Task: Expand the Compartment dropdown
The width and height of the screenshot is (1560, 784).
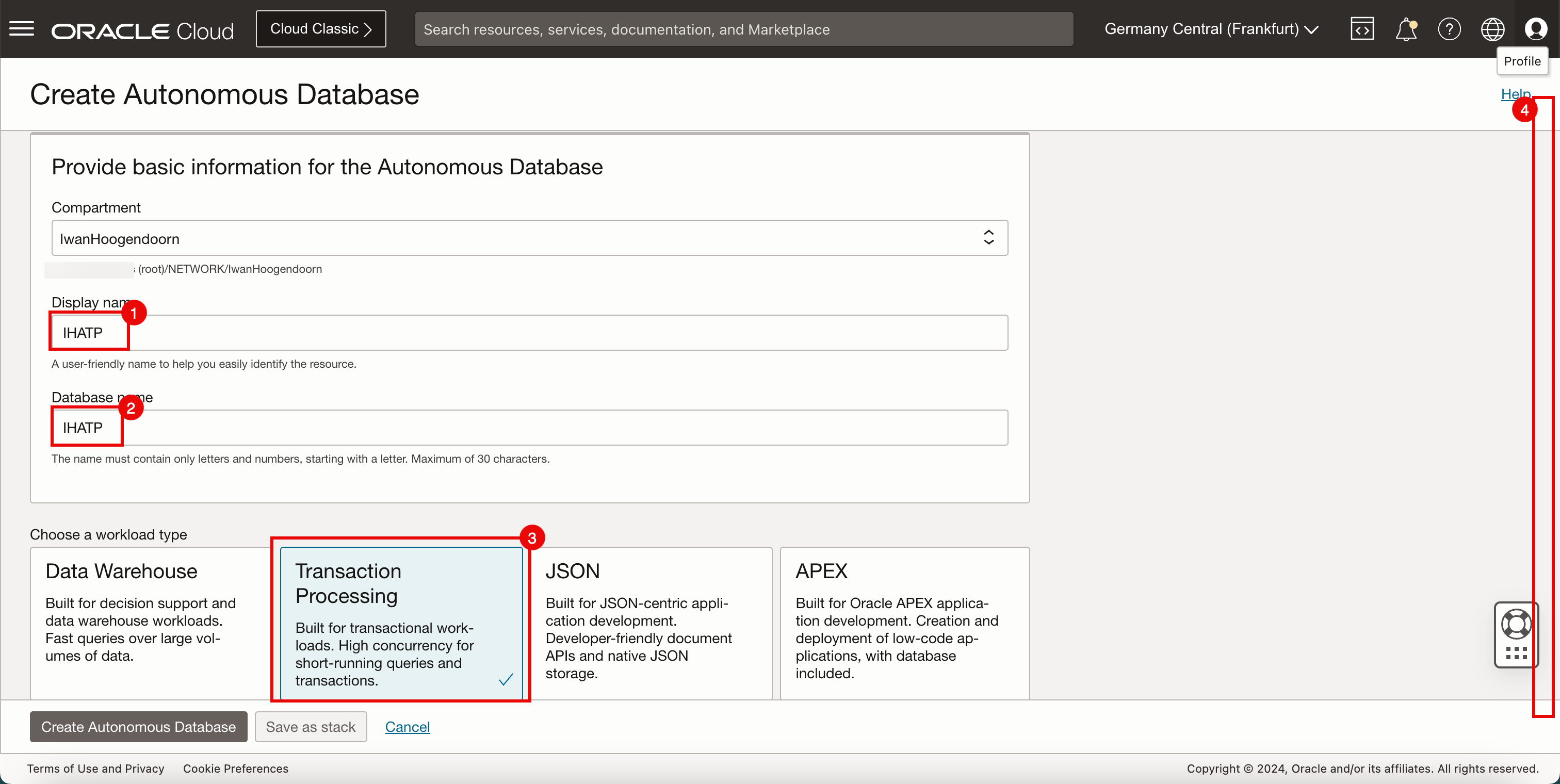Action: click(529, 238)
